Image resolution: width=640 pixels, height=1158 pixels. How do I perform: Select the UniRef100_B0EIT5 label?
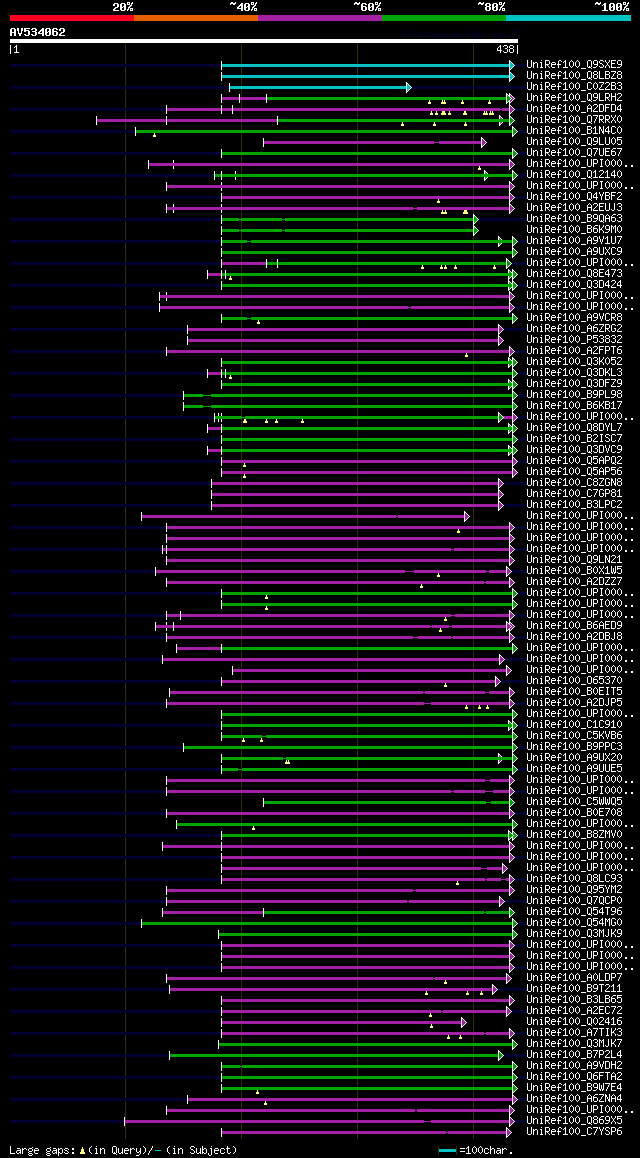pyautogui.click(x=574, y=692)
